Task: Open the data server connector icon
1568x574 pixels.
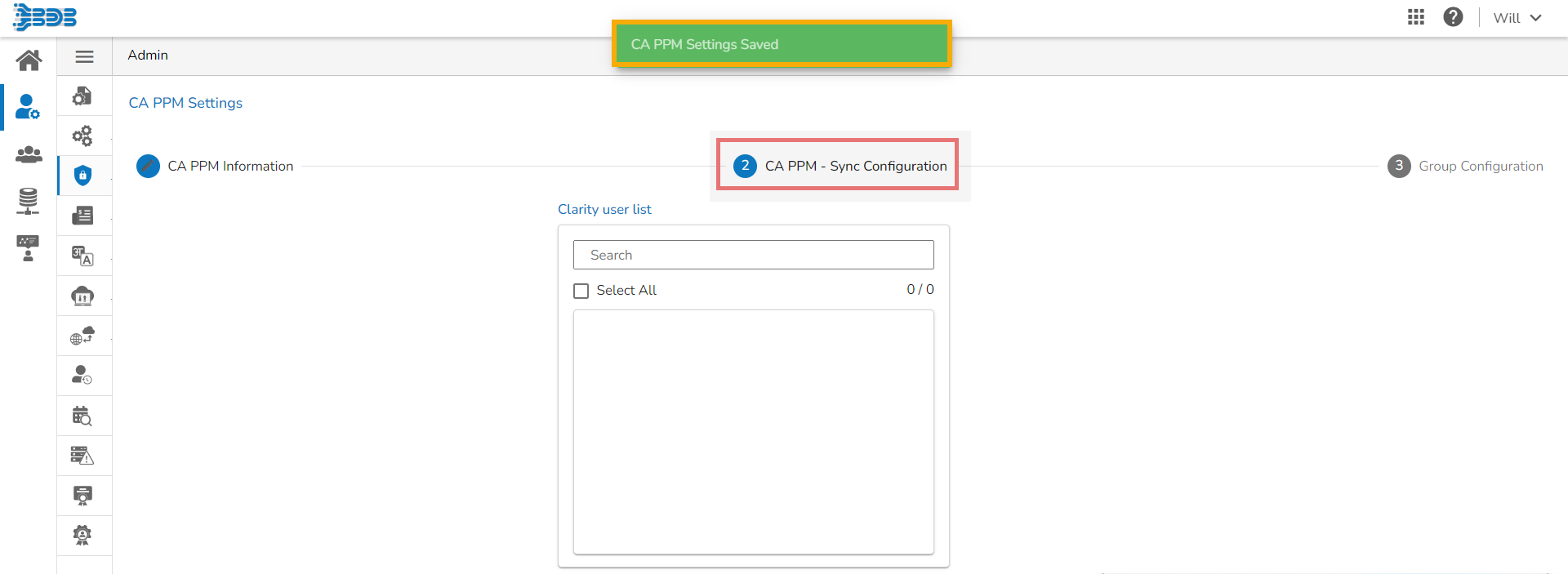Action: click(29, 200)
